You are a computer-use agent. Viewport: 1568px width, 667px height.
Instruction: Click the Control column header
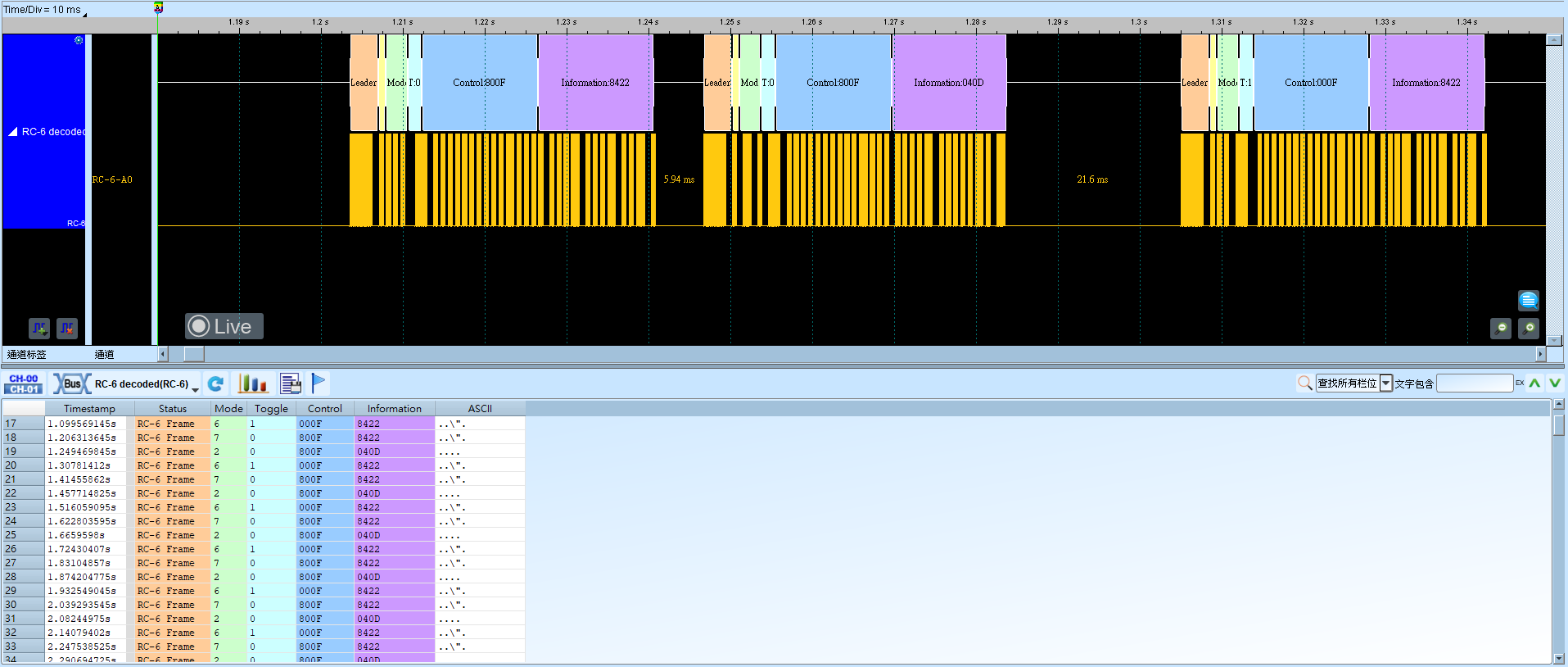tap(325, 409)
